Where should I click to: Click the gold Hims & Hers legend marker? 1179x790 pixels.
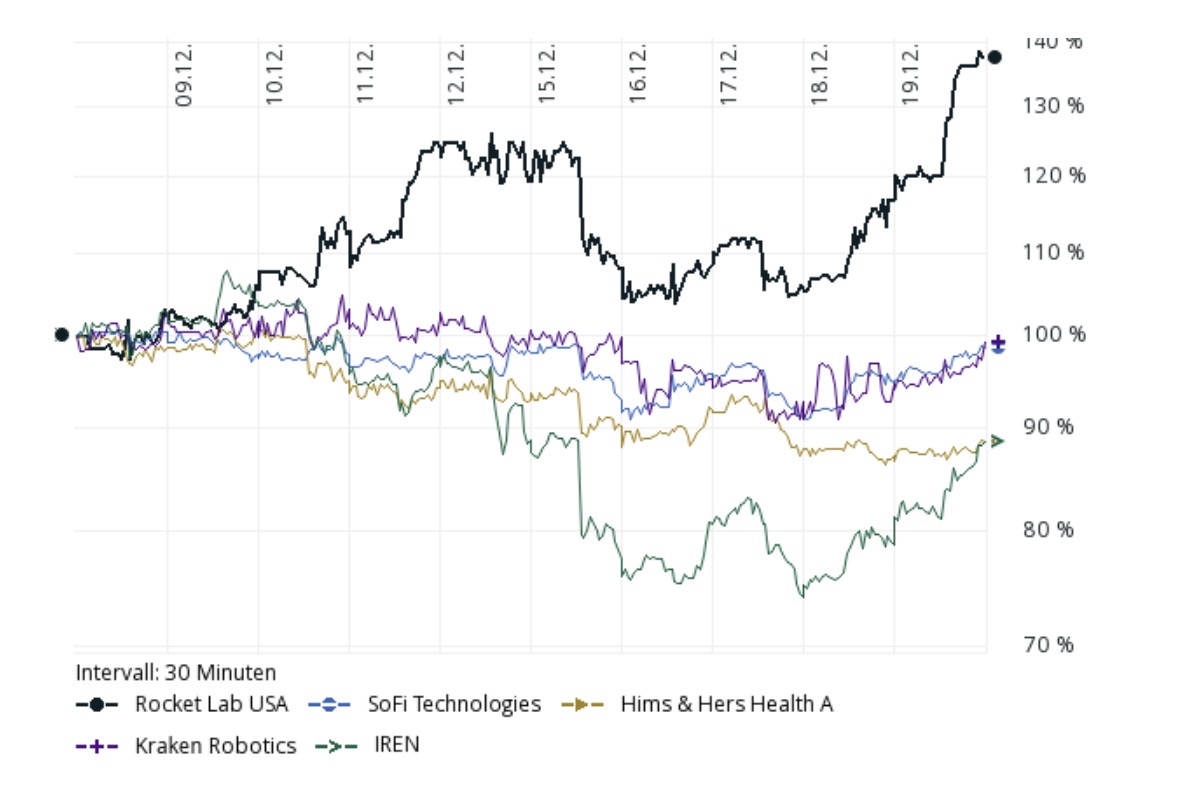click(584, 704)
